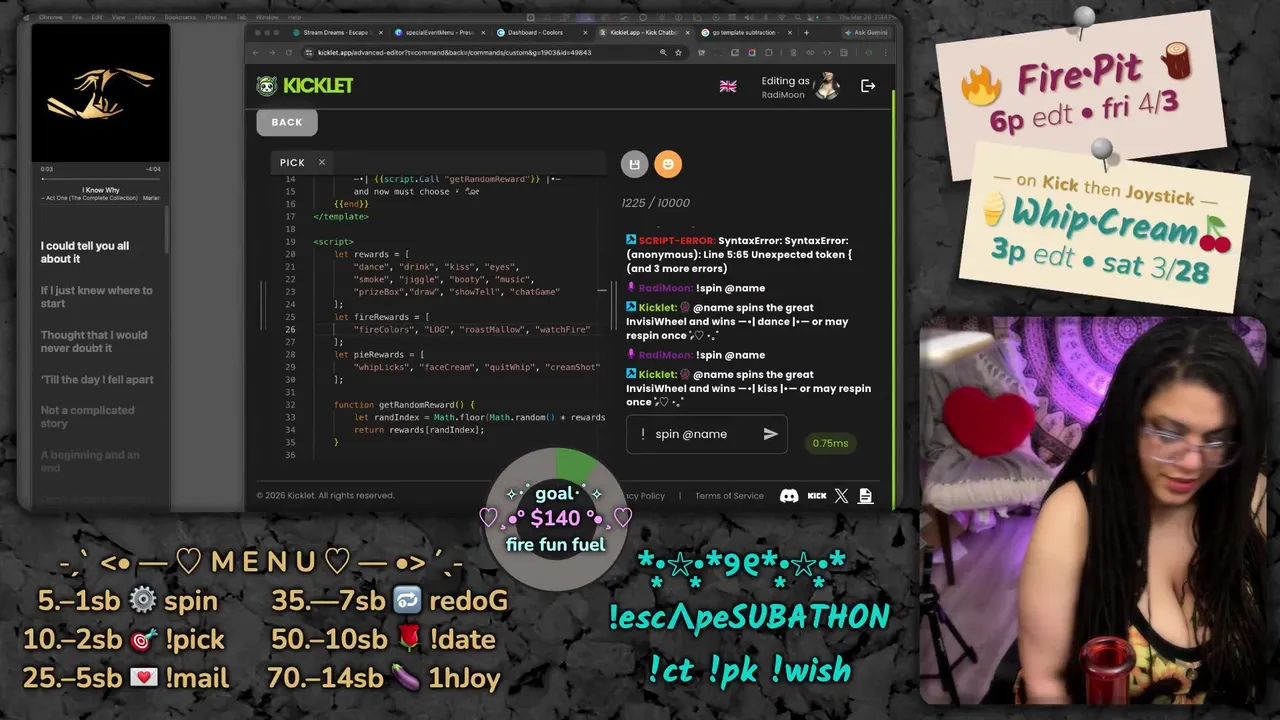Click code line 'let pieRewards = ['
Screen dimensions: 1280x720
[379, 355]
